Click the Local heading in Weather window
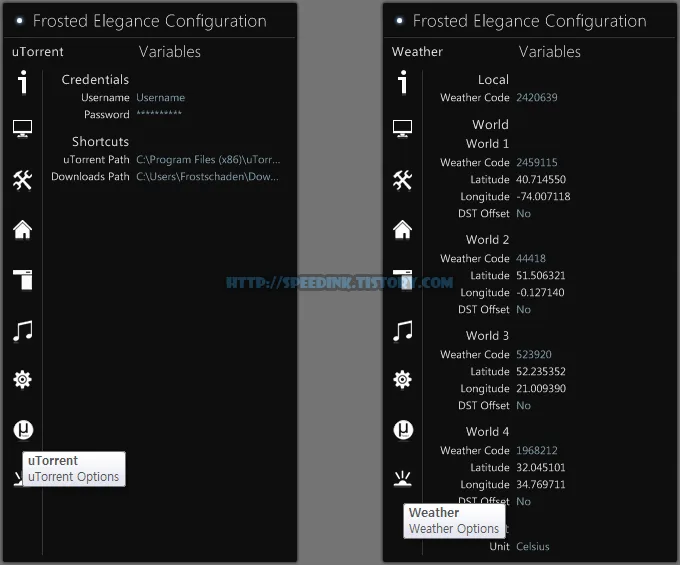The width and height of the screenshot is (680, 565). pos(493,80)
